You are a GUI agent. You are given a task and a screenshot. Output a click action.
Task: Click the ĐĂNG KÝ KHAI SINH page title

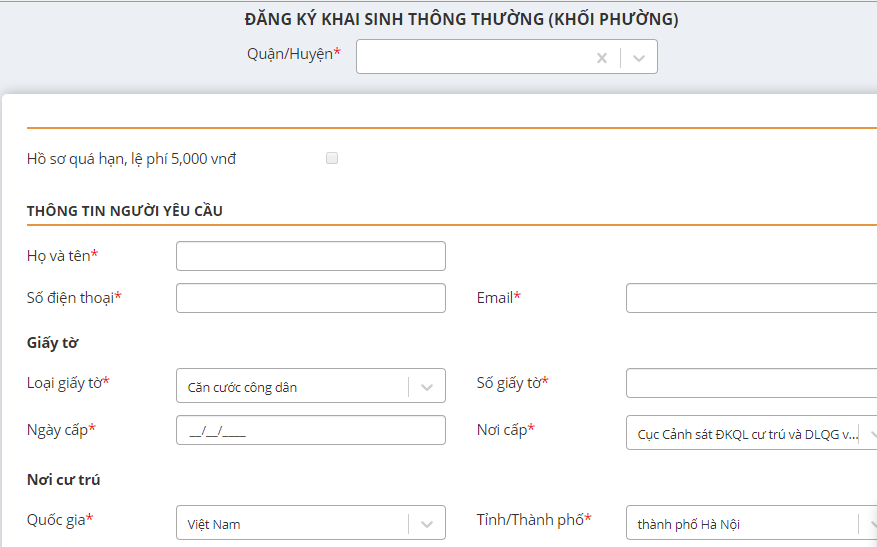point(461,19)
